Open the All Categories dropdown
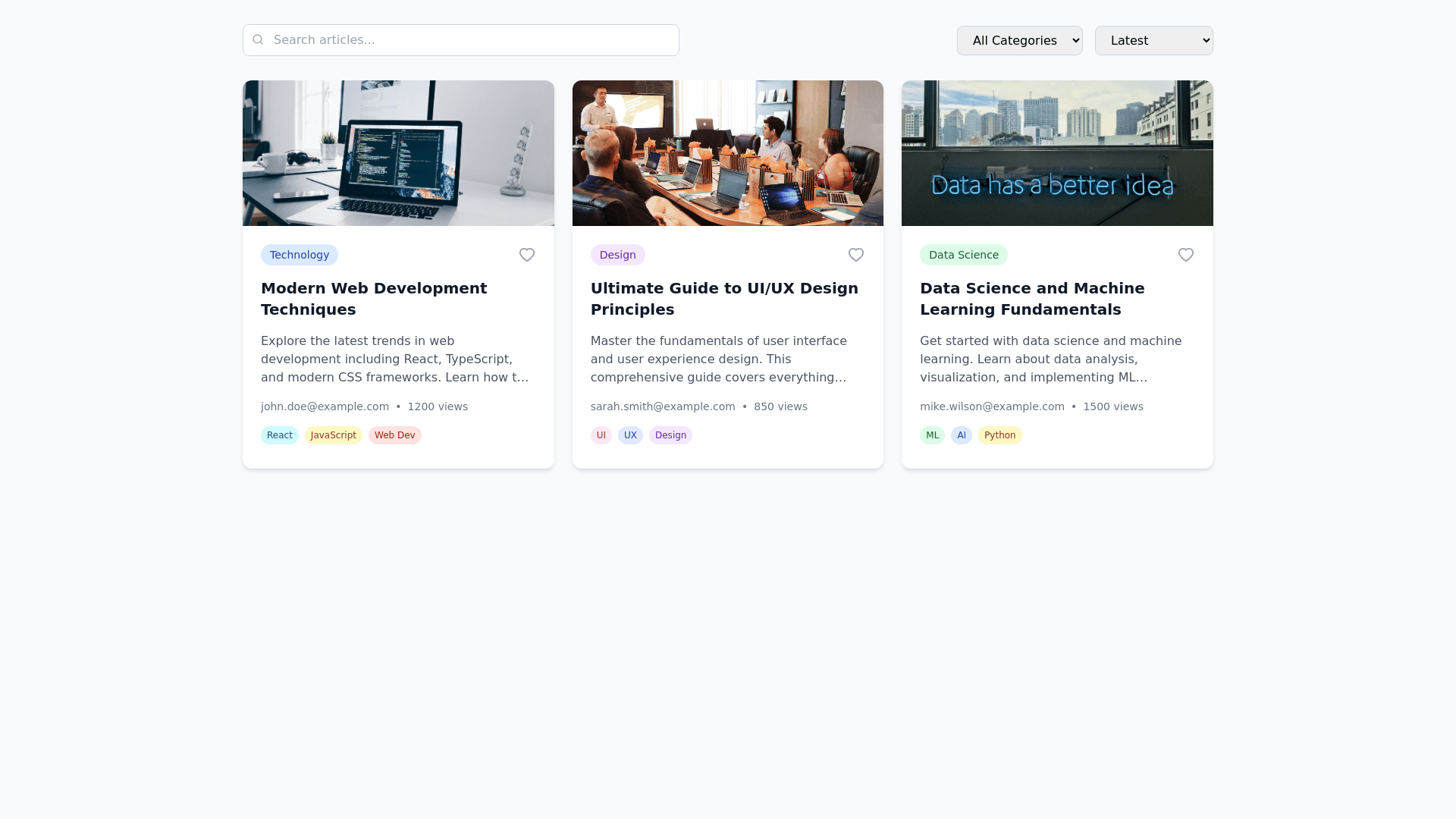Viewport: 1456px width, 819px height. pos(1019,40)
